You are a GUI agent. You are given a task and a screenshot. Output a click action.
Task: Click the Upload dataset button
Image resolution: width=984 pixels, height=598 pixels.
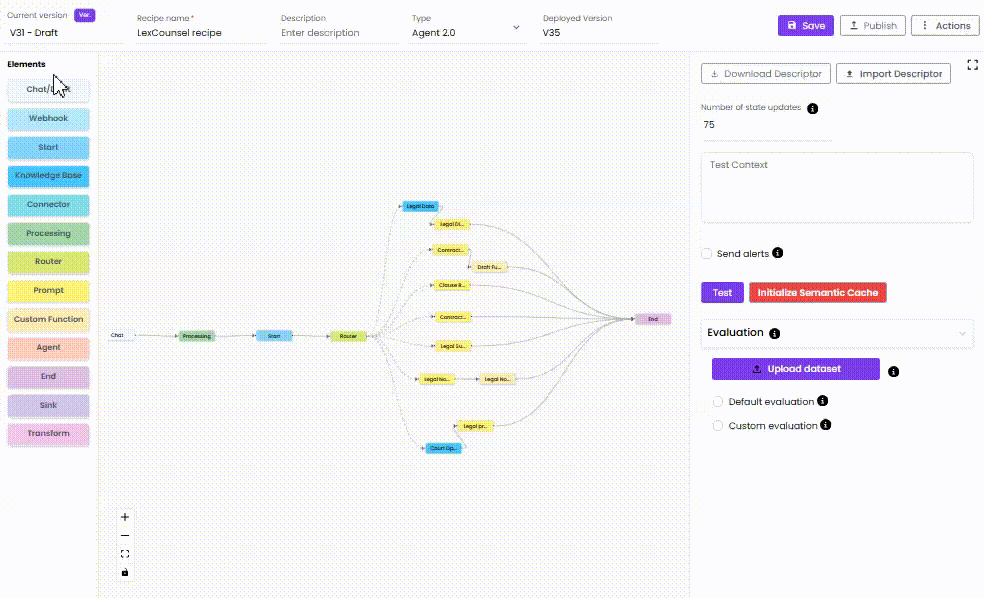coord(795,369)
